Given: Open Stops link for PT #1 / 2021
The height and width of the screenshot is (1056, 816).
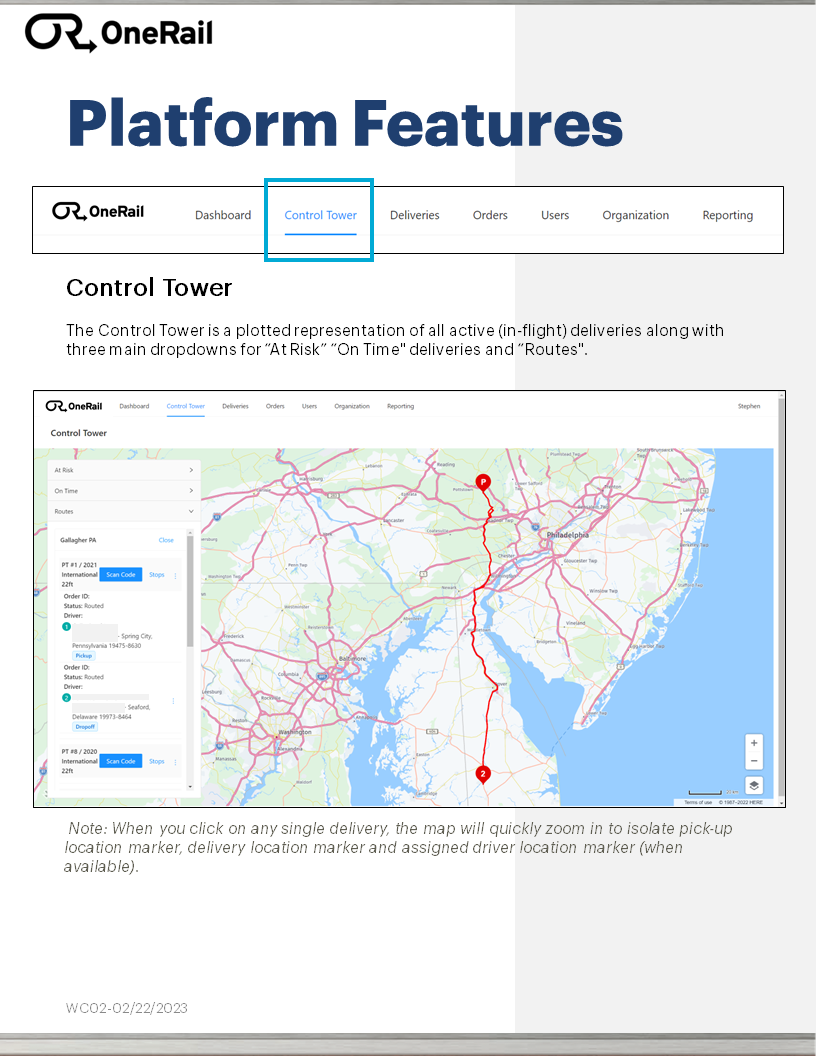Looking at the screenshot, I should tap(156, 574).
